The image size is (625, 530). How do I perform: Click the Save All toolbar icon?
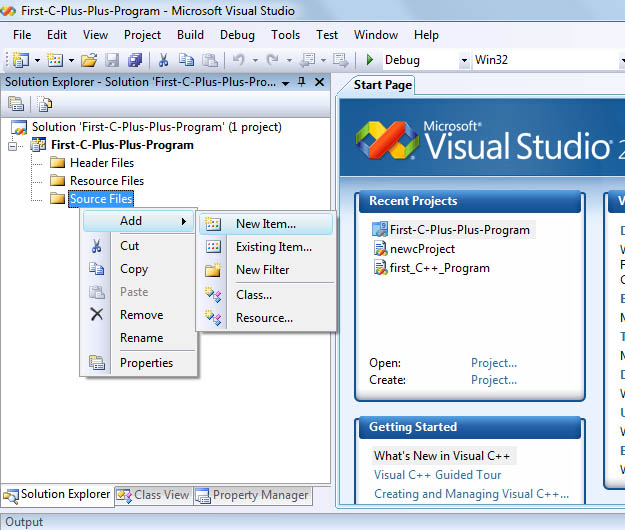tap(135, 60)
